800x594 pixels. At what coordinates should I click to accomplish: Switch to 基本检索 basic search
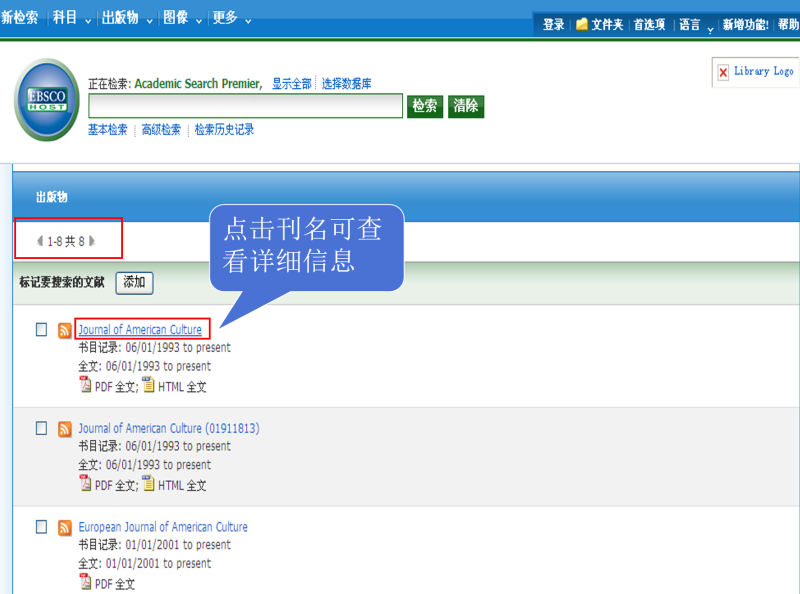point(108,130)
